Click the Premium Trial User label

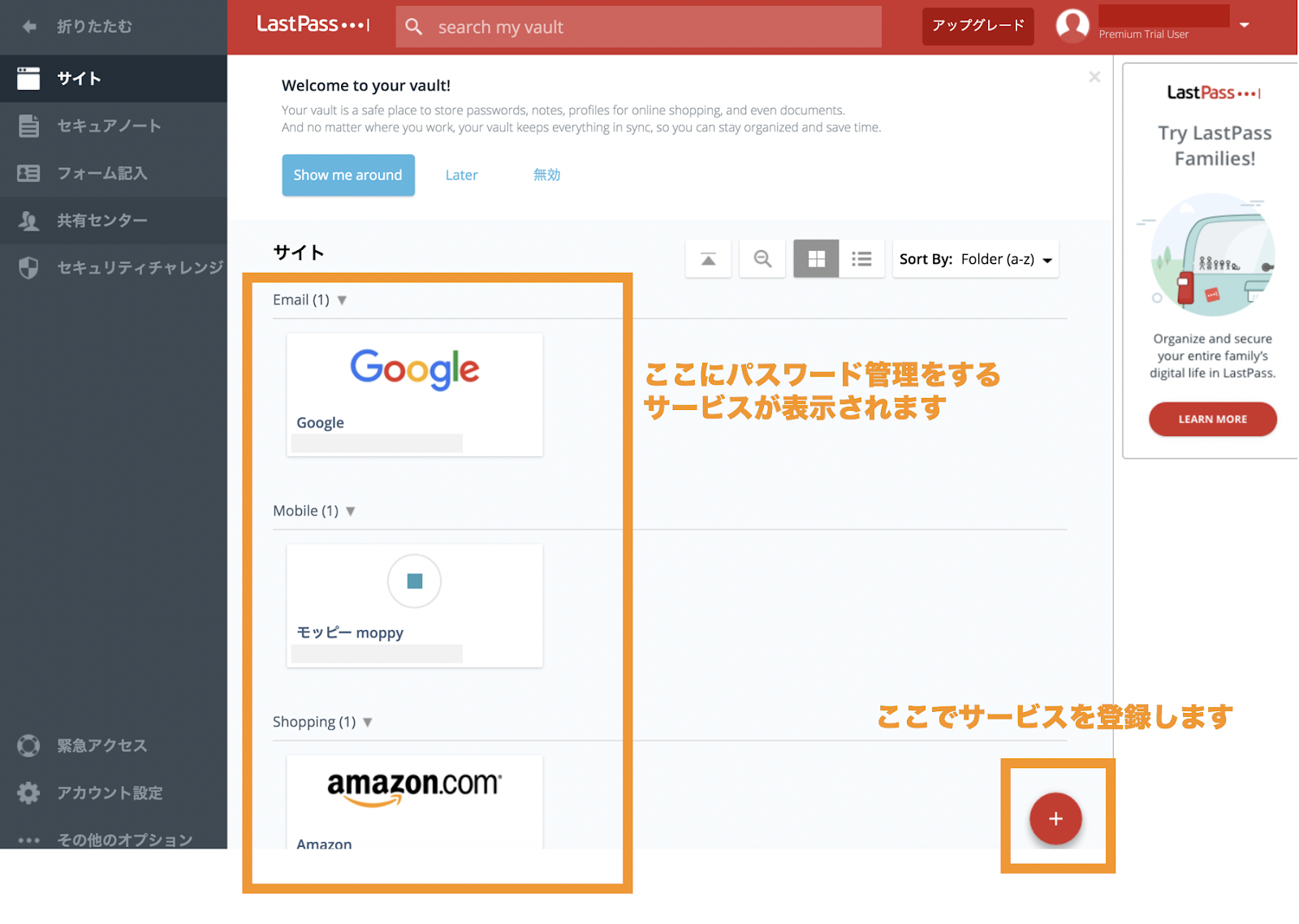1143,34
